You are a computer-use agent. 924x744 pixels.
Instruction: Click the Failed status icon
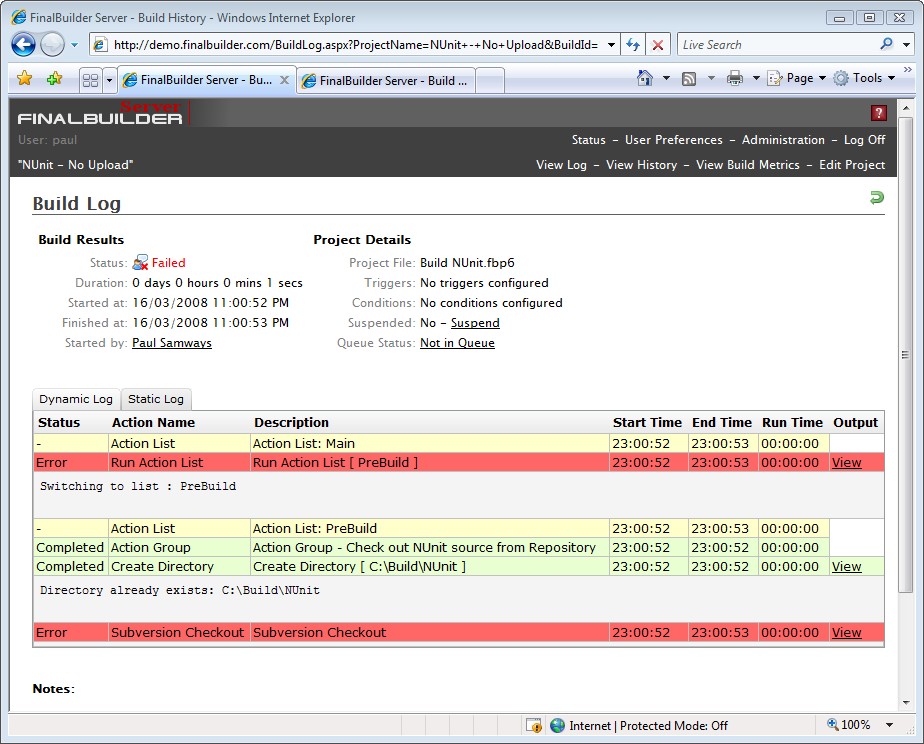pos(140,263)
